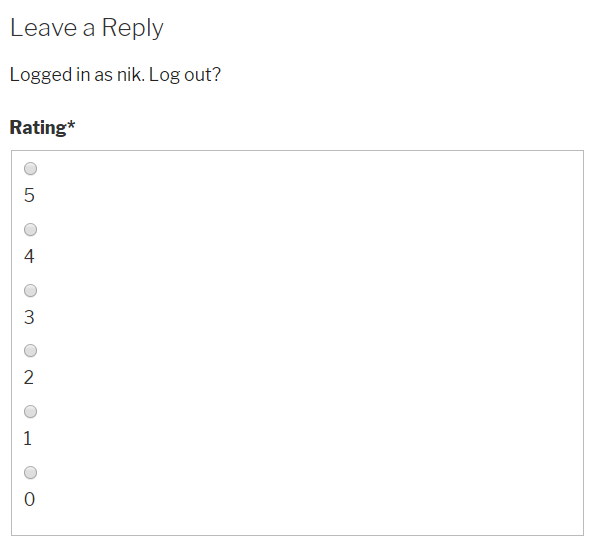Select the rating 1 radio option
This screenshot has width=594, height=550.
(x=30, y=411)
